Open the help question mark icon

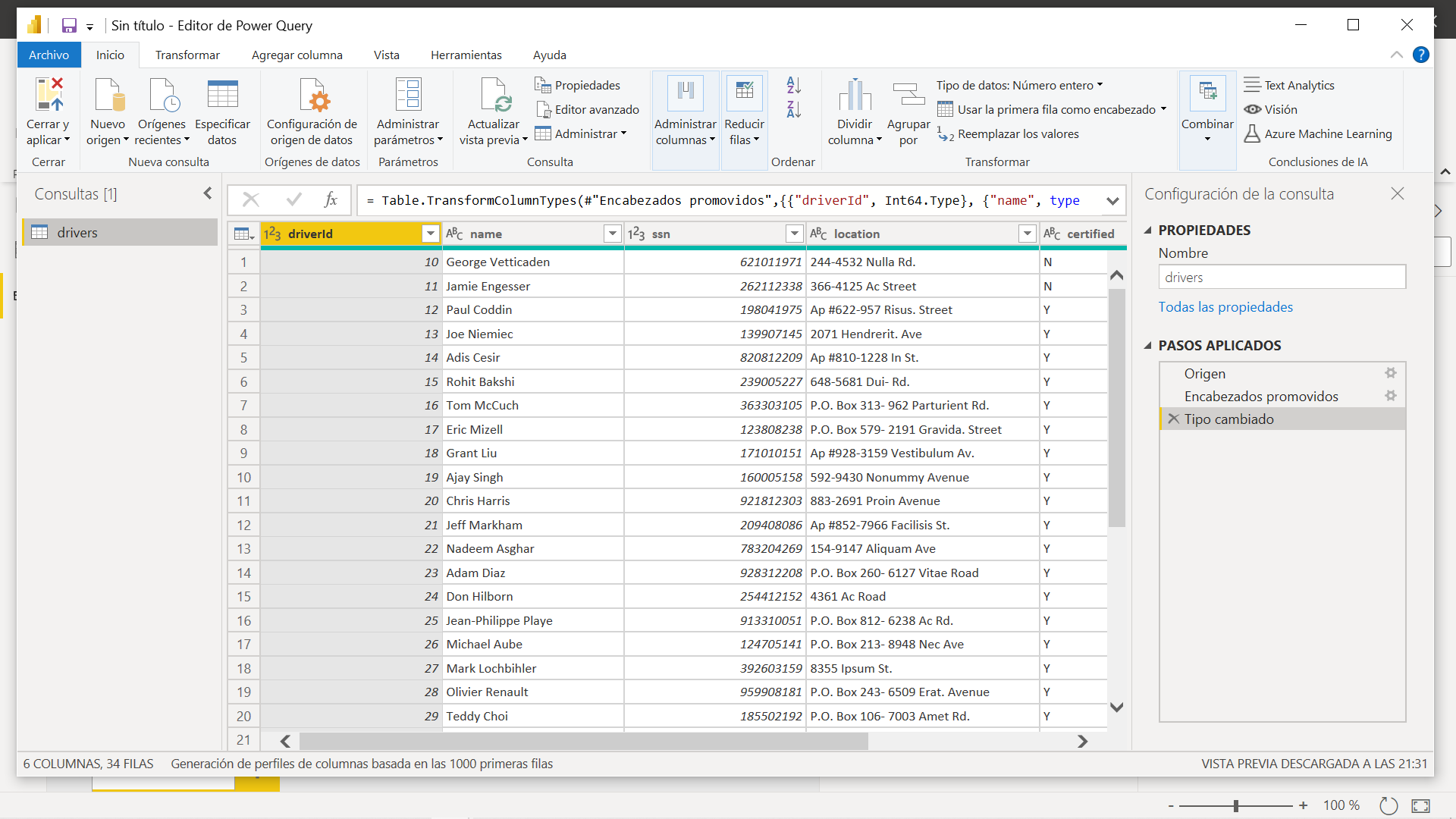tap(1421, 55)
